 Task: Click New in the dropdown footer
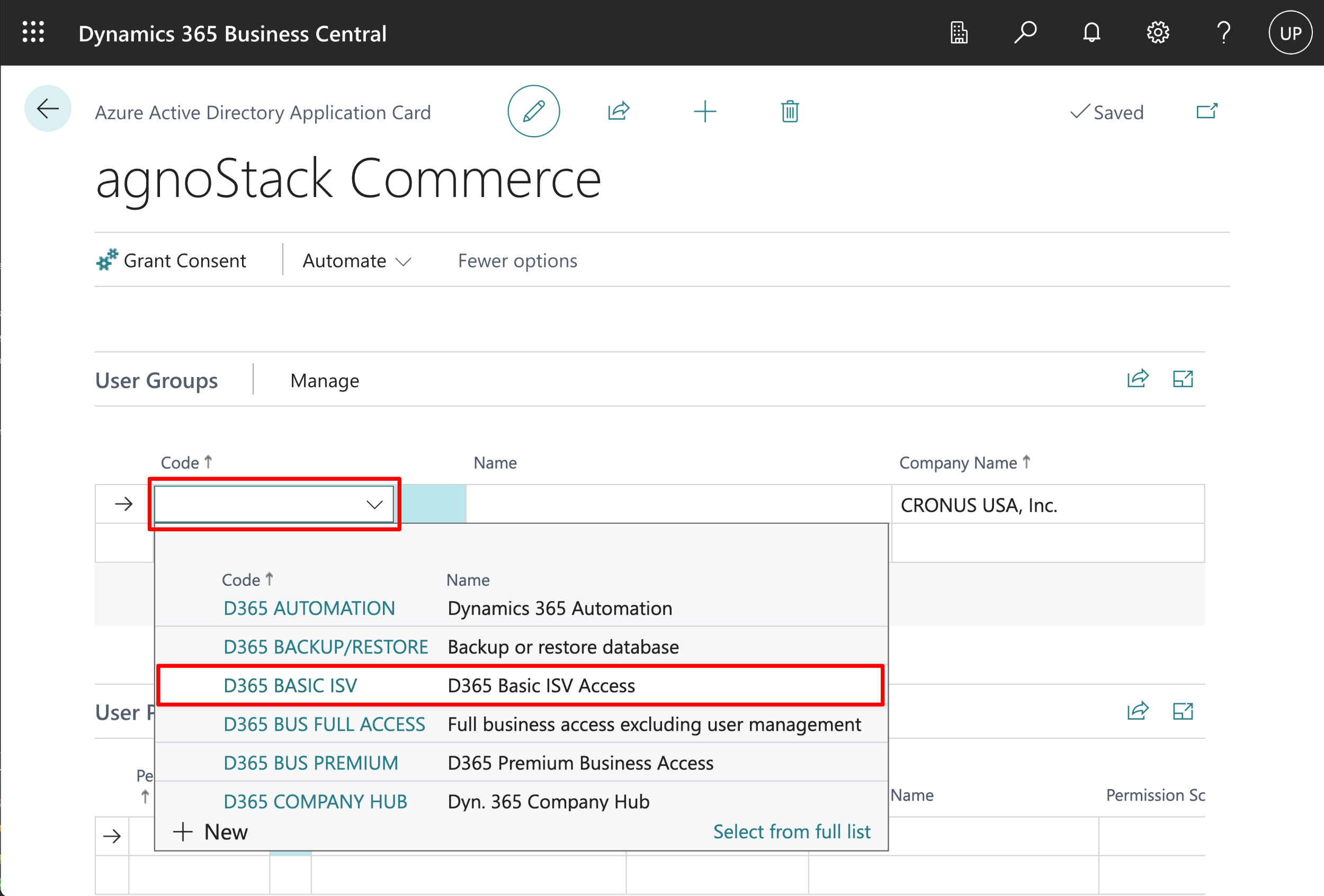pos(210,831)
